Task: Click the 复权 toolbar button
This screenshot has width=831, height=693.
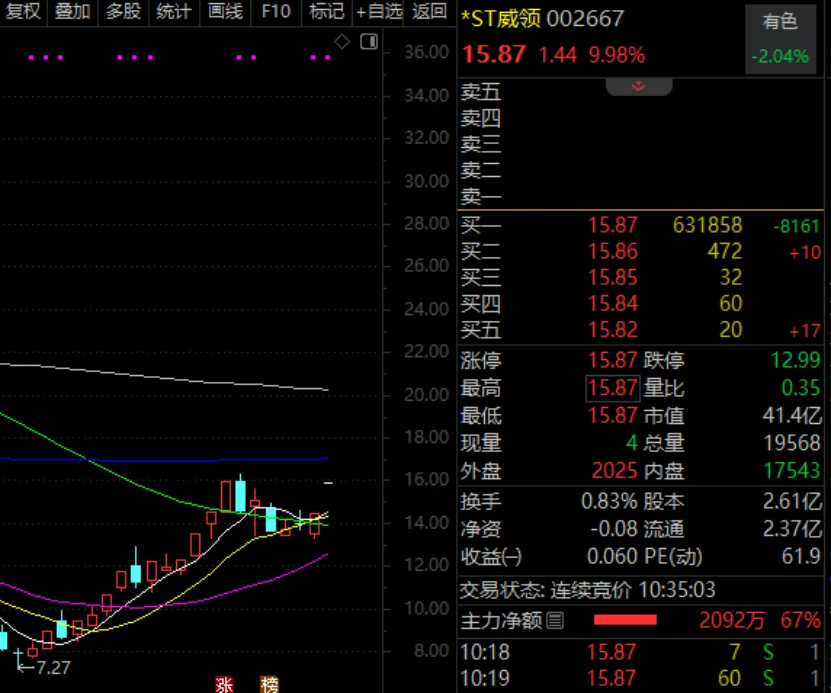Action: pyautogui.click(x=22, y=11)
